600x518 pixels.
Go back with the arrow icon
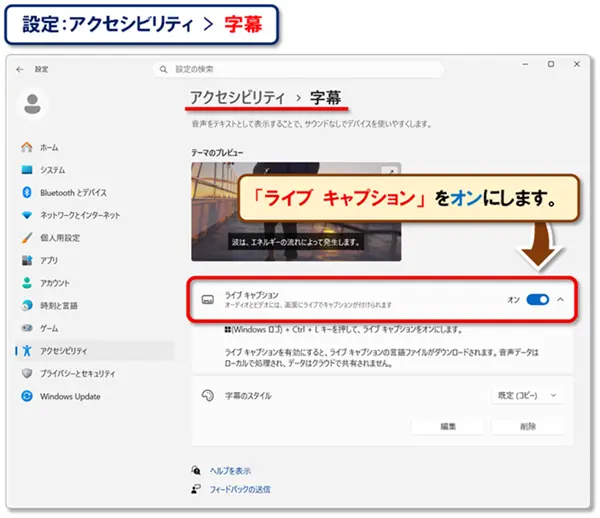[20, 69]
